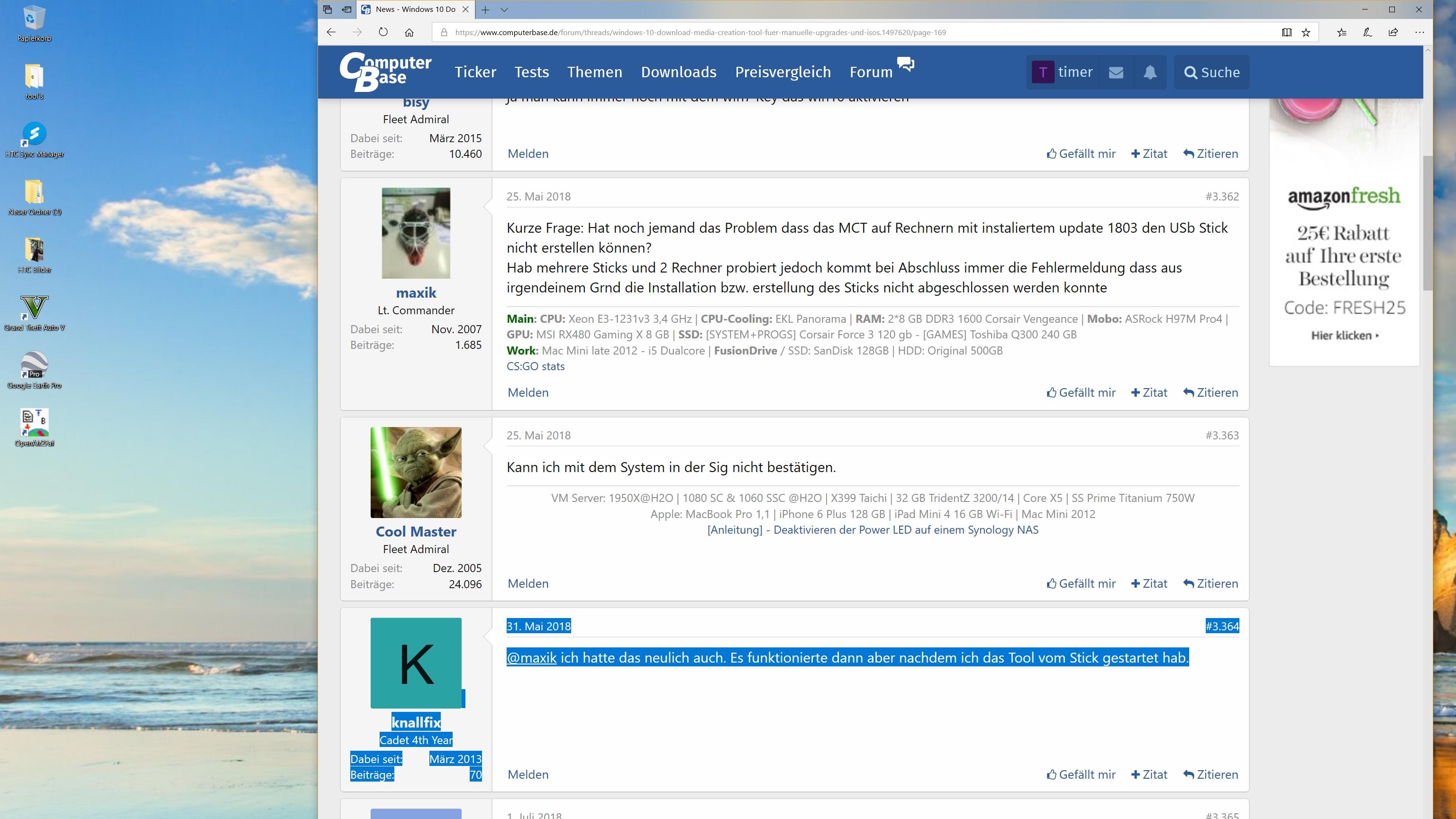Open the Downloads navigation menu
Screen dimensions: 1456x819
(678, 73)
